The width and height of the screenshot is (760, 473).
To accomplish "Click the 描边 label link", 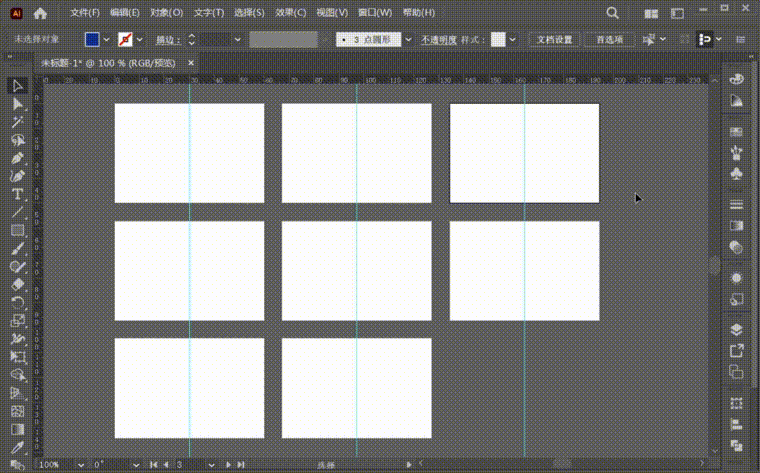I will (168, 40).
